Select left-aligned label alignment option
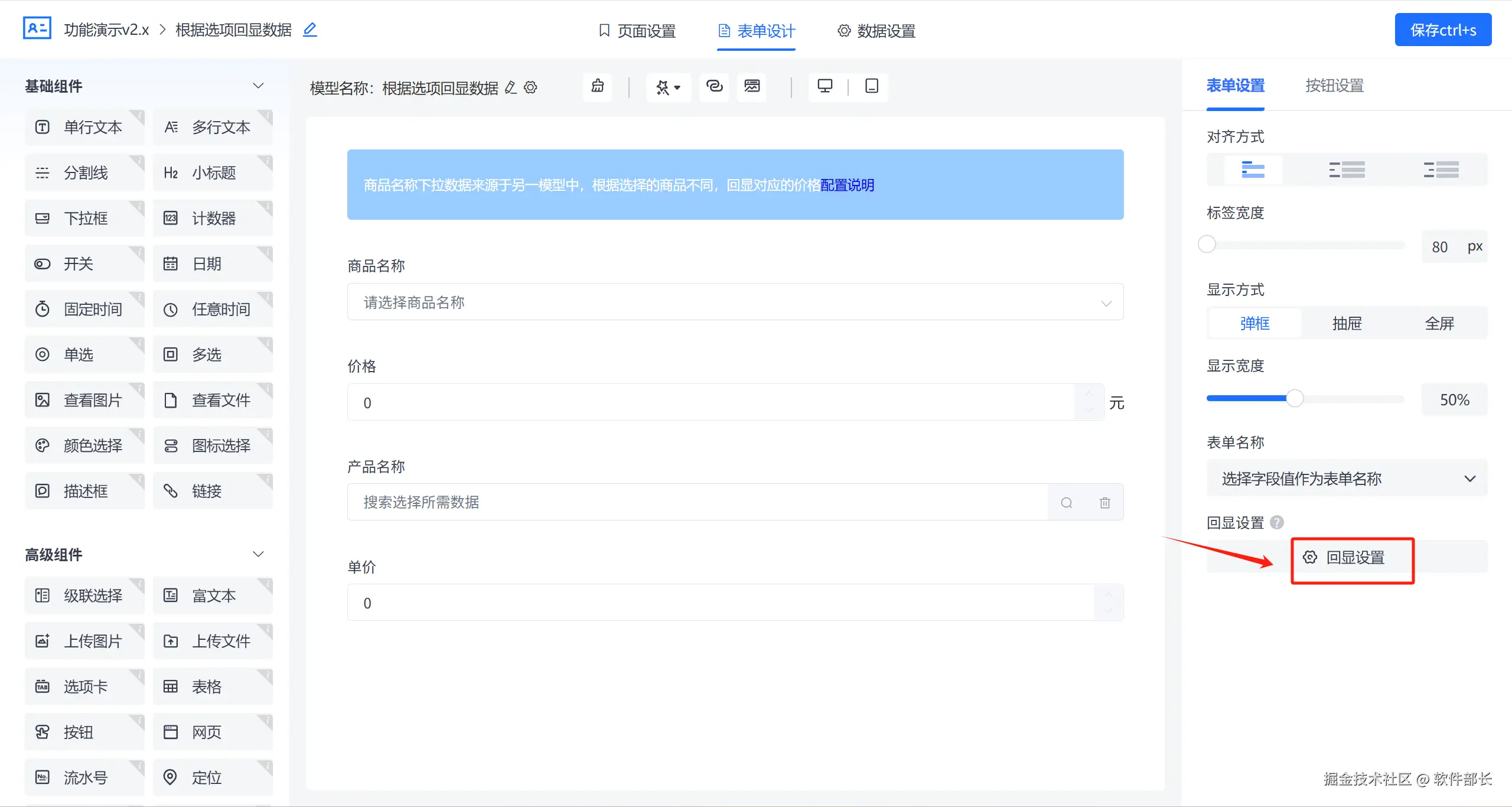 point(1346,170)
